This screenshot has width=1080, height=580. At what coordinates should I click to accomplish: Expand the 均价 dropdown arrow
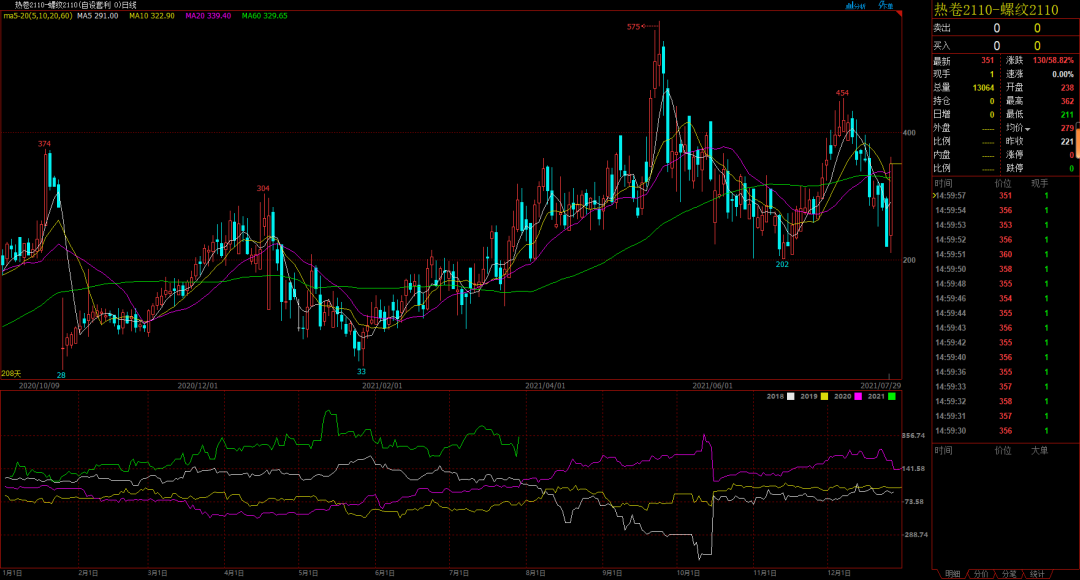(1027, 129)
